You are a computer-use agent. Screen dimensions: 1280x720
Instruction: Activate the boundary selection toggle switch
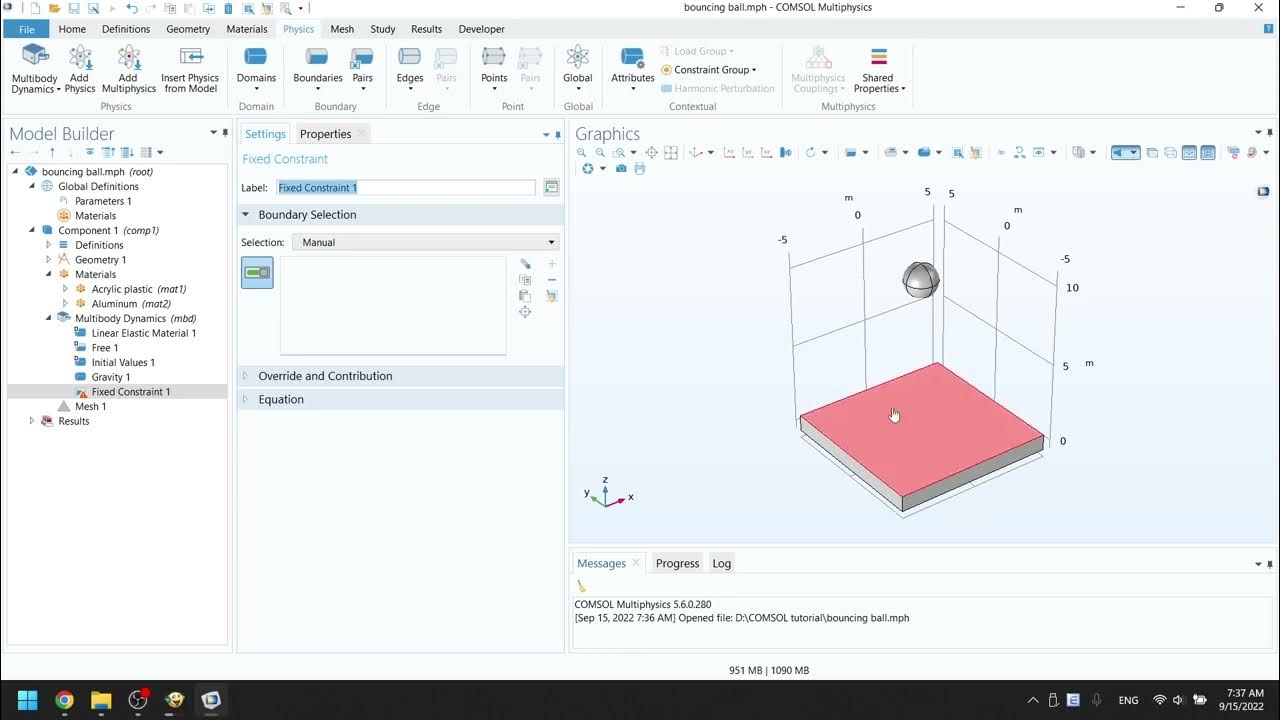click(x=257, y=272)
